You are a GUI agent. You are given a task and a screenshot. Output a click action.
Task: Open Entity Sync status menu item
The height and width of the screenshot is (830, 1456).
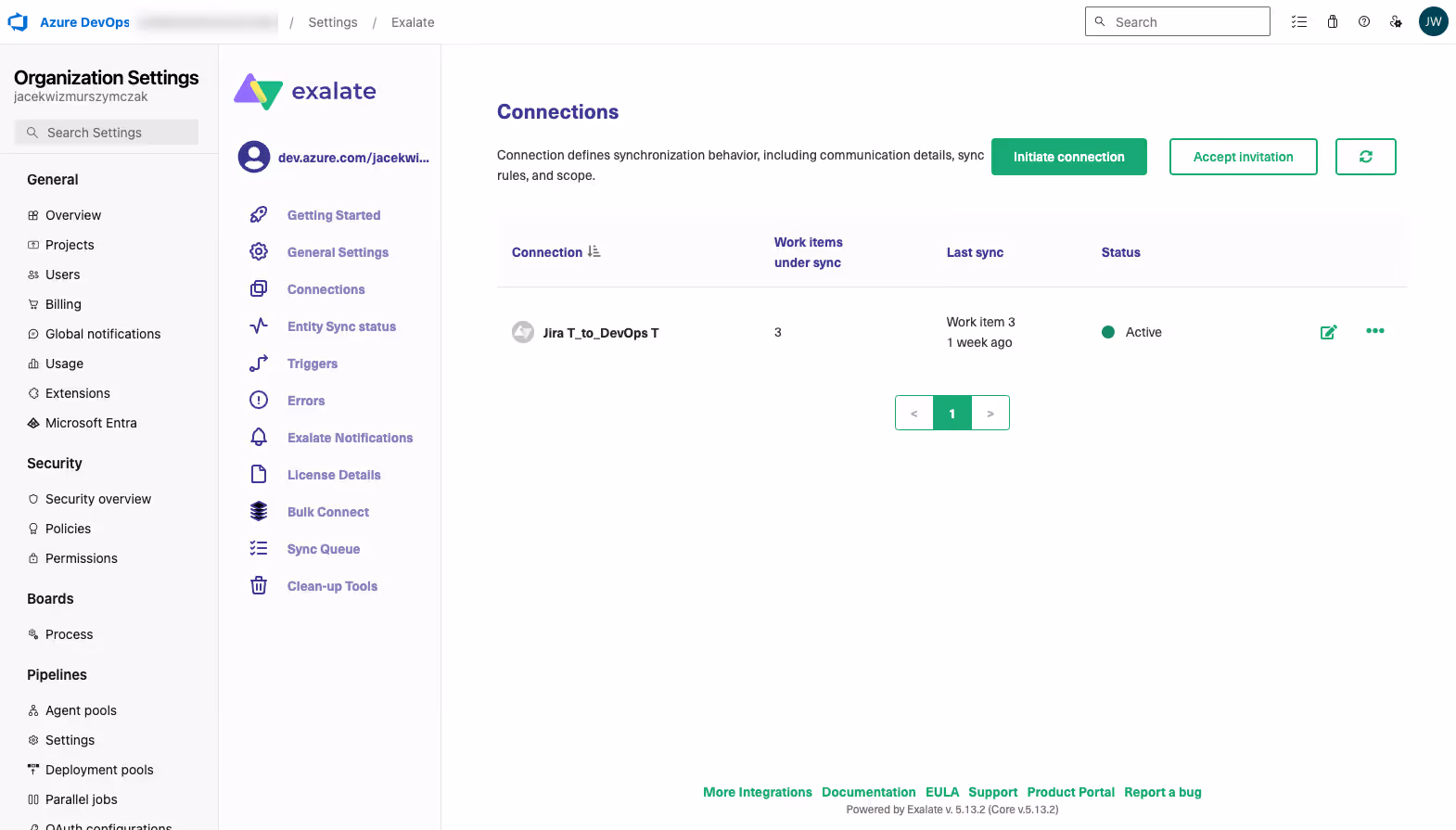pos(341,326)
